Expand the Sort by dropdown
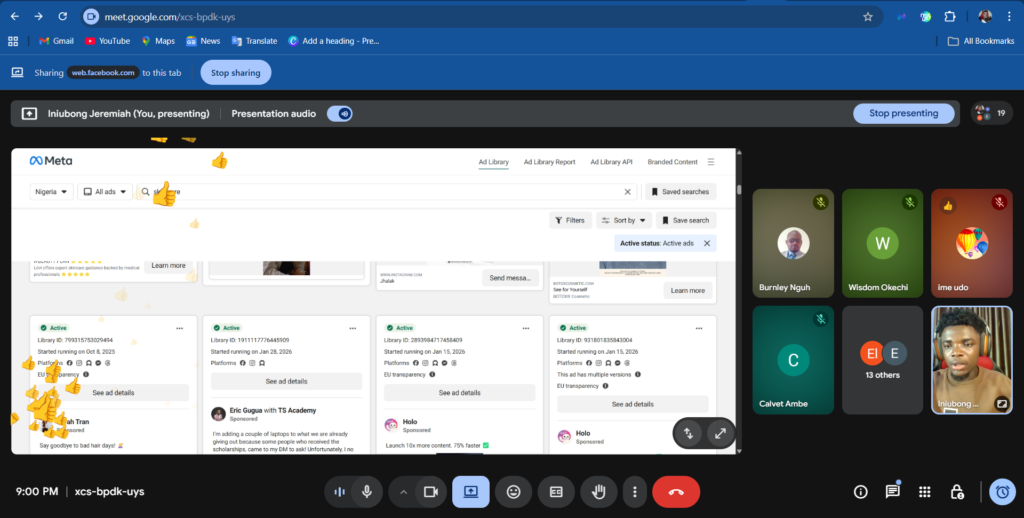The height and width of the screenshot is (518, 1024). 624,220
